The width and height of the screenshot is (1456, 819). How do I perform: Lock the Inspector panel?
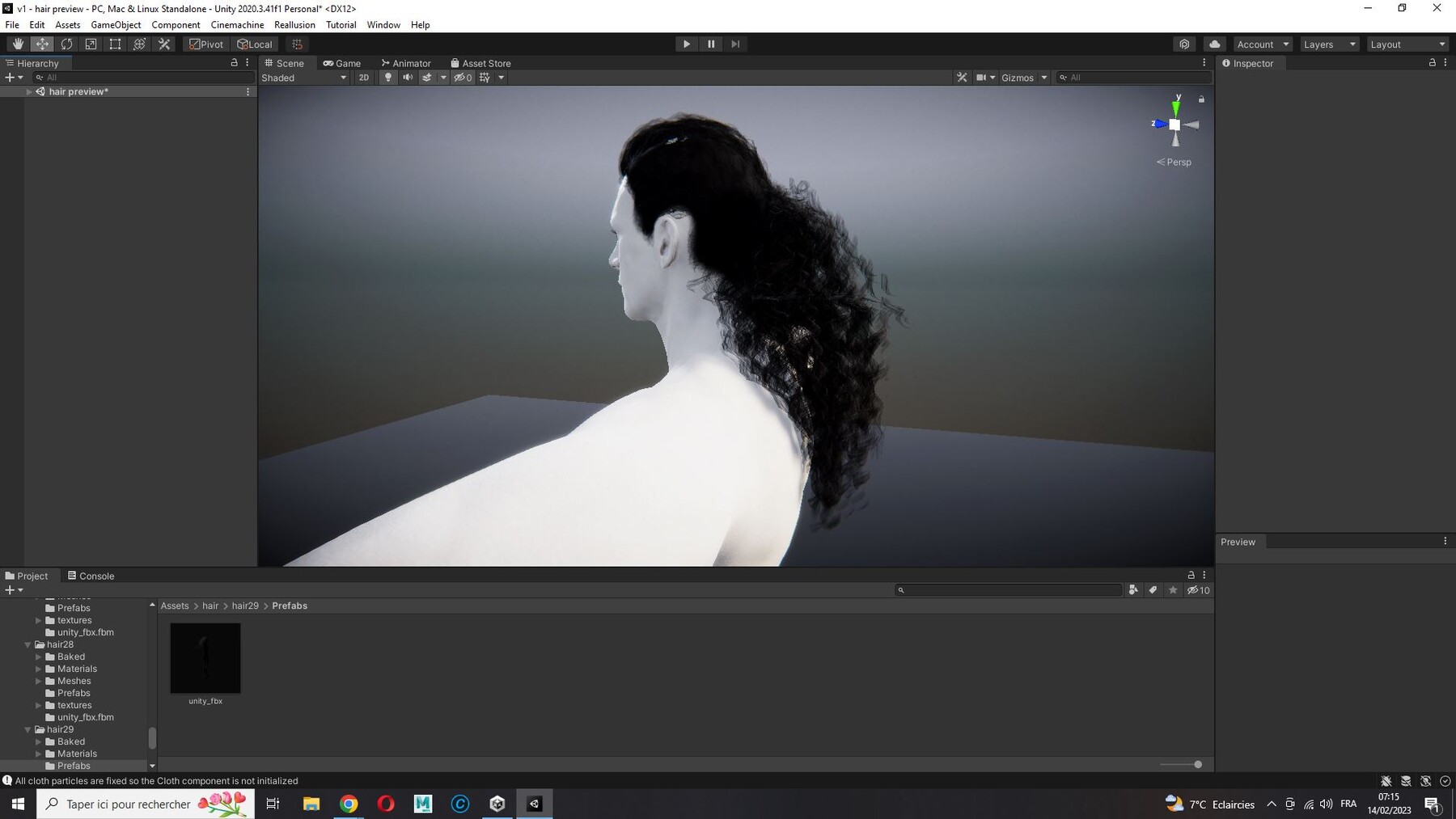coord(1432,62)
